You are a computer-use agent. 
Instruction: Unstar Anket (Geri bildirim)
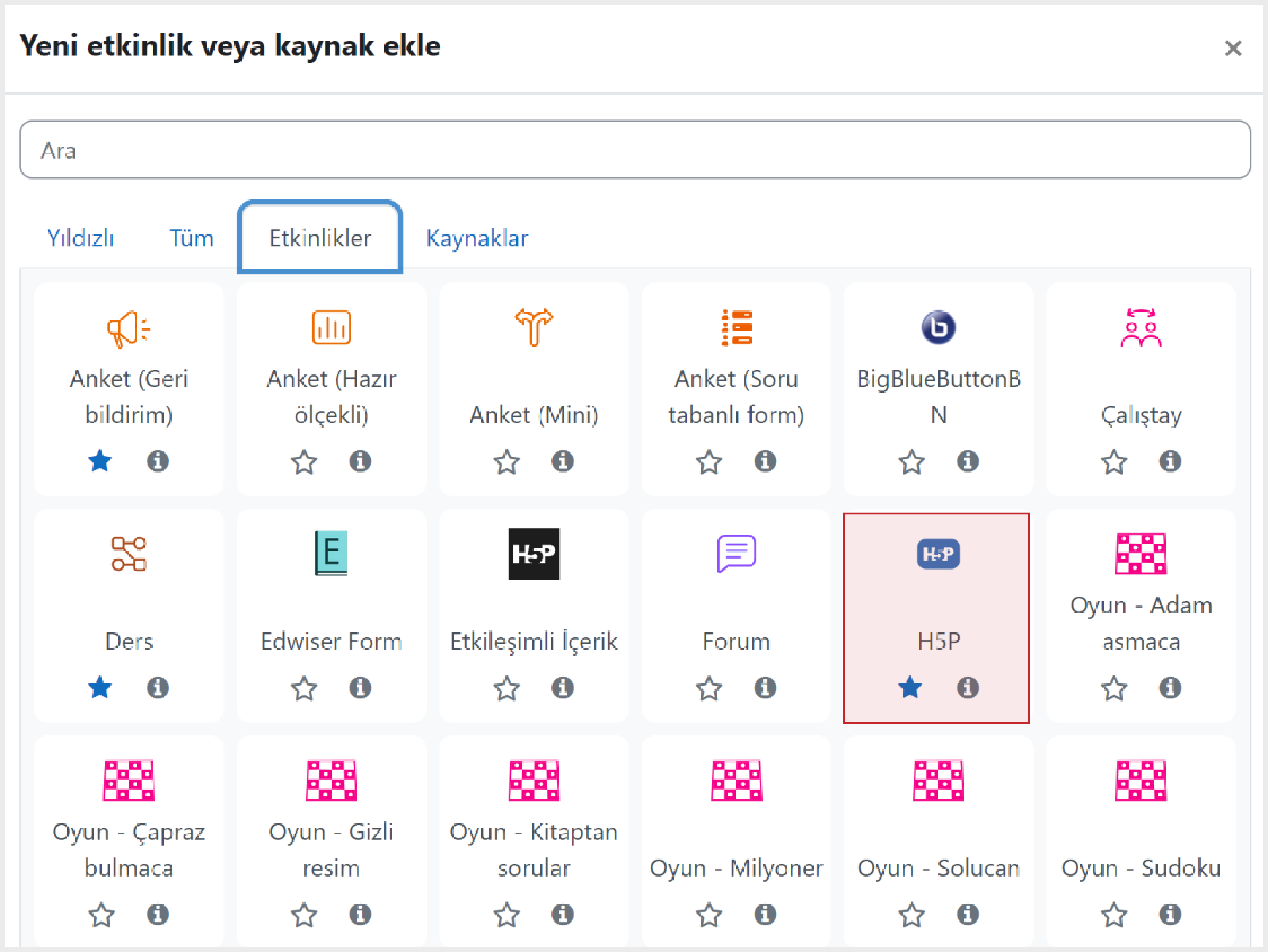coord(100,461)
